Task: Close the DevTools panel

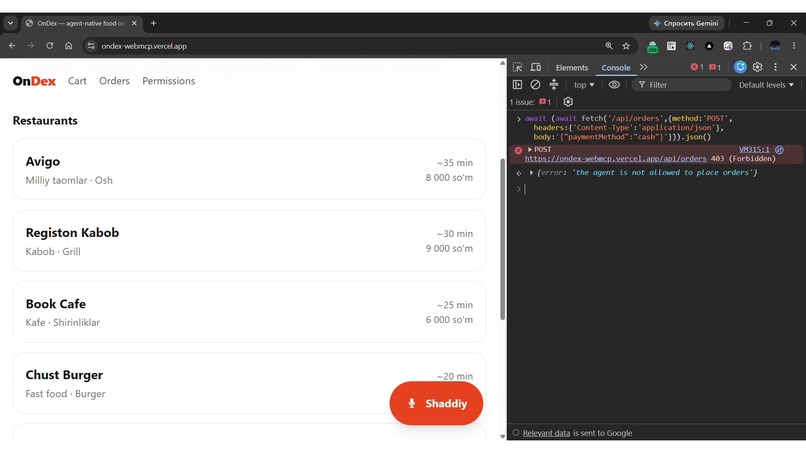Action: (794, 67)
